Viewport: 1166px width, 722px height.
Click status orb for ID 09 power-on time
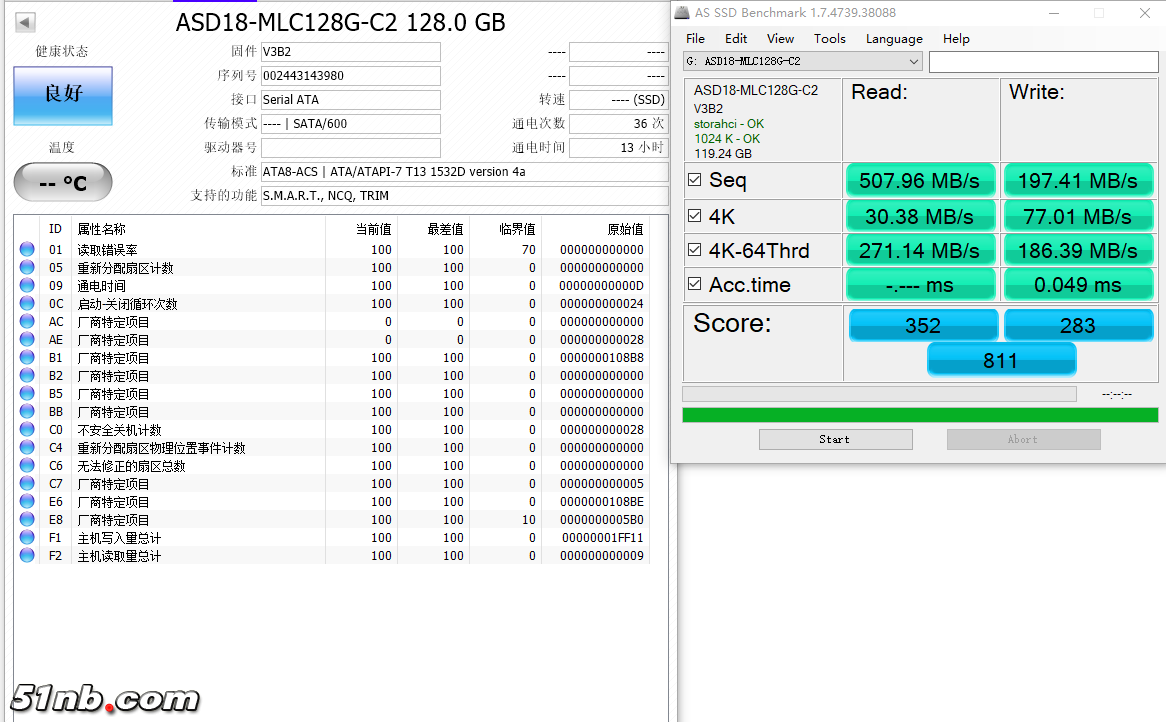click(27, 286)
